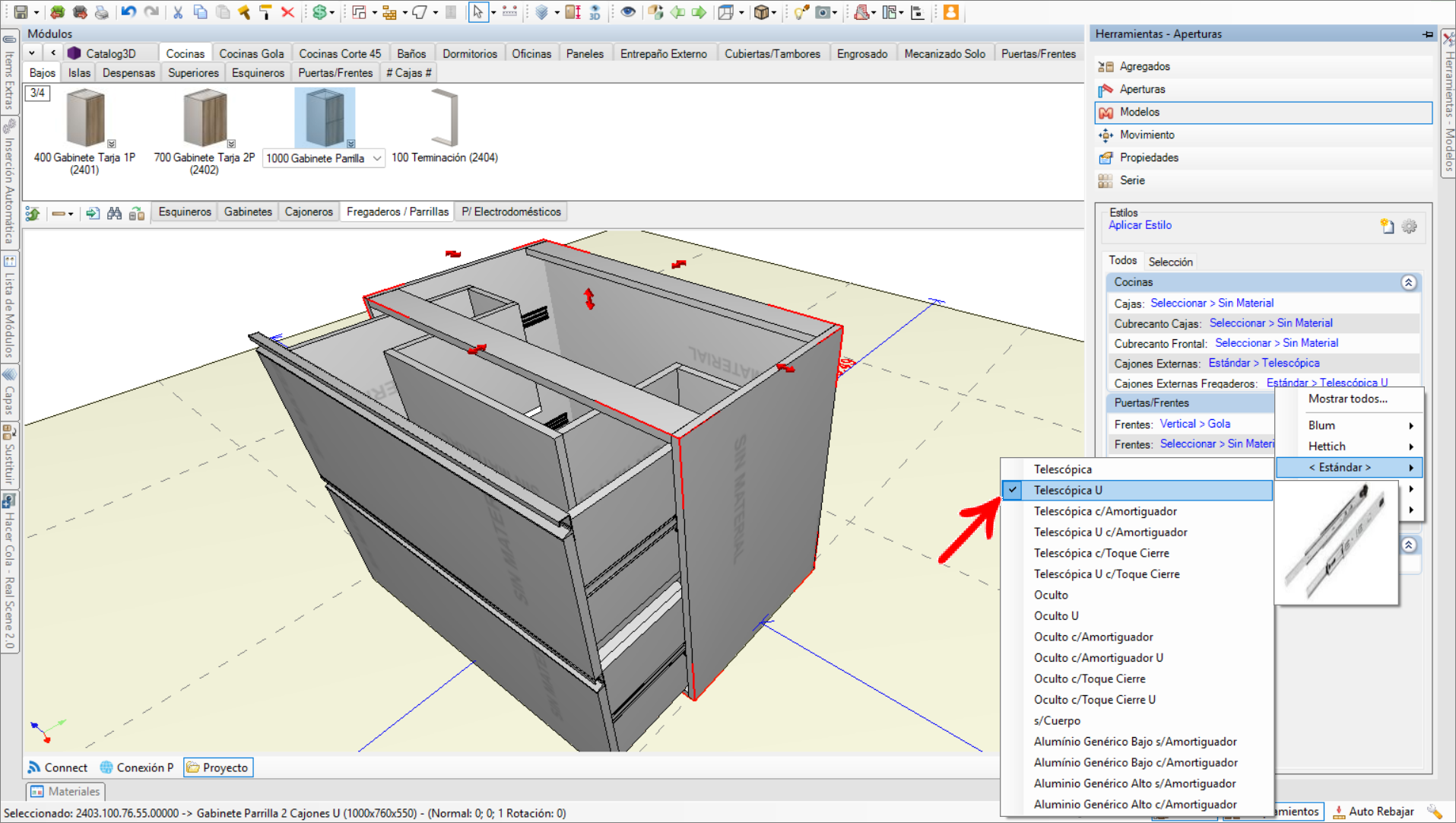The width and height of the screenshot is (1456, 823).
Task: Switch to the Cajoneros tab
Action: 308,211
